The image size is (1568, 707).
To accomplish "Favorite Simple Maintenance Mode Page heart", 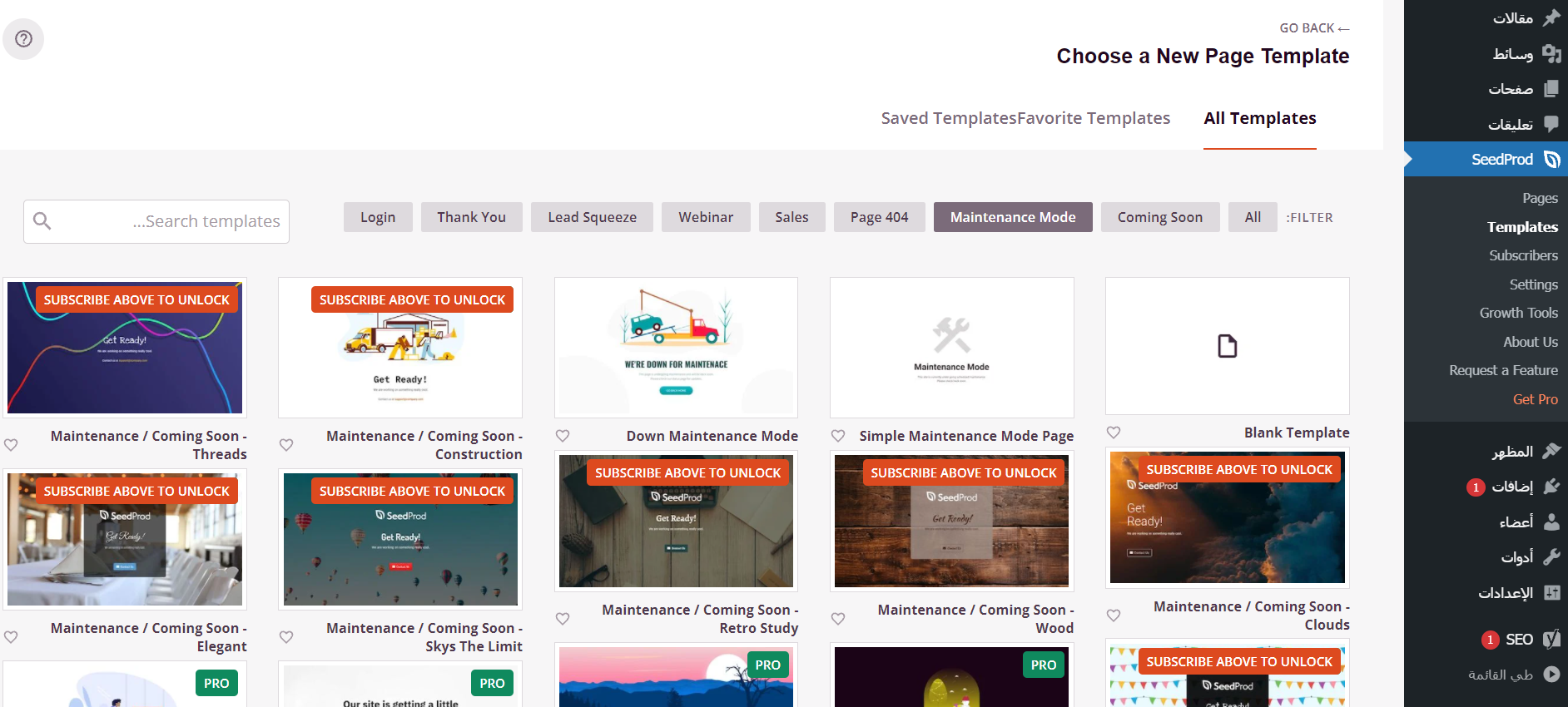I will [838, 436].
